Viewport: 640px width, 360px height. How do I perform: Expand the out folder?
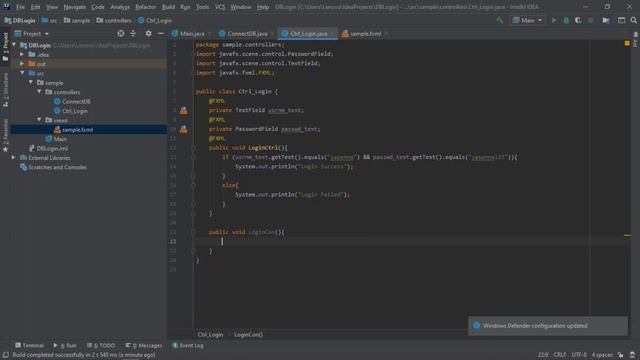[x=22, y=64]
